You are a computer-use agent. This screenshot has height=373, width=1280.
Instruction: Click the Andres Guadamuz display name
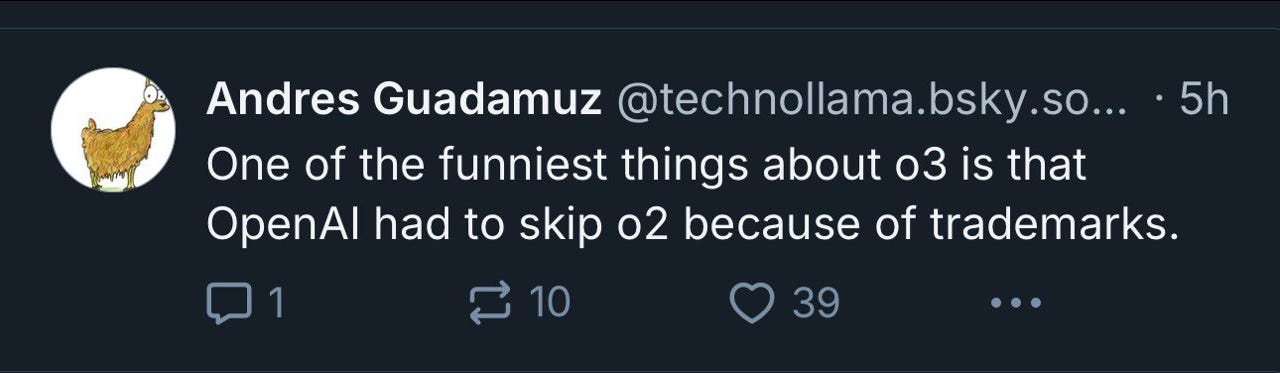[405, 100]
